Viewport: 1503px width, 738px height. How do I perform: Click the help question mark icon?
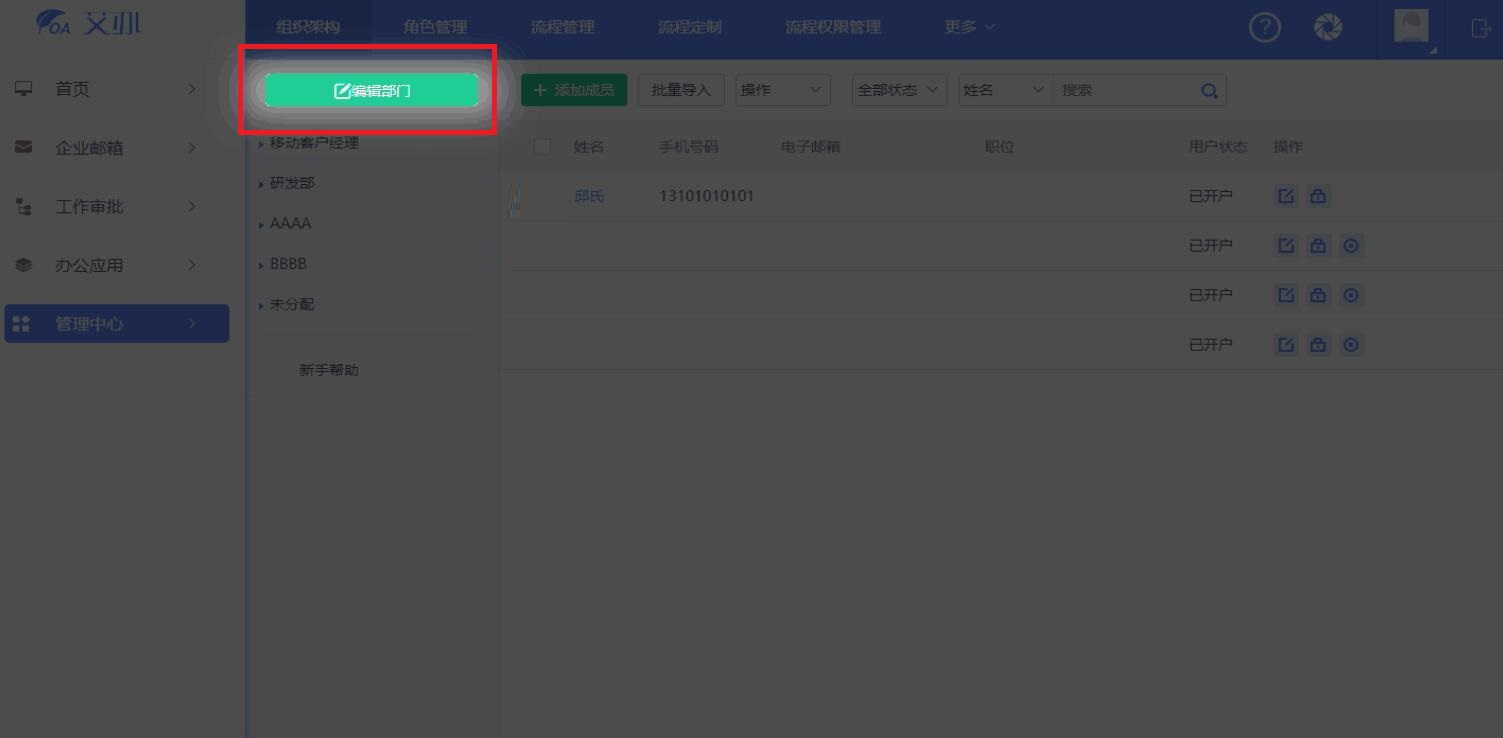1265,28
